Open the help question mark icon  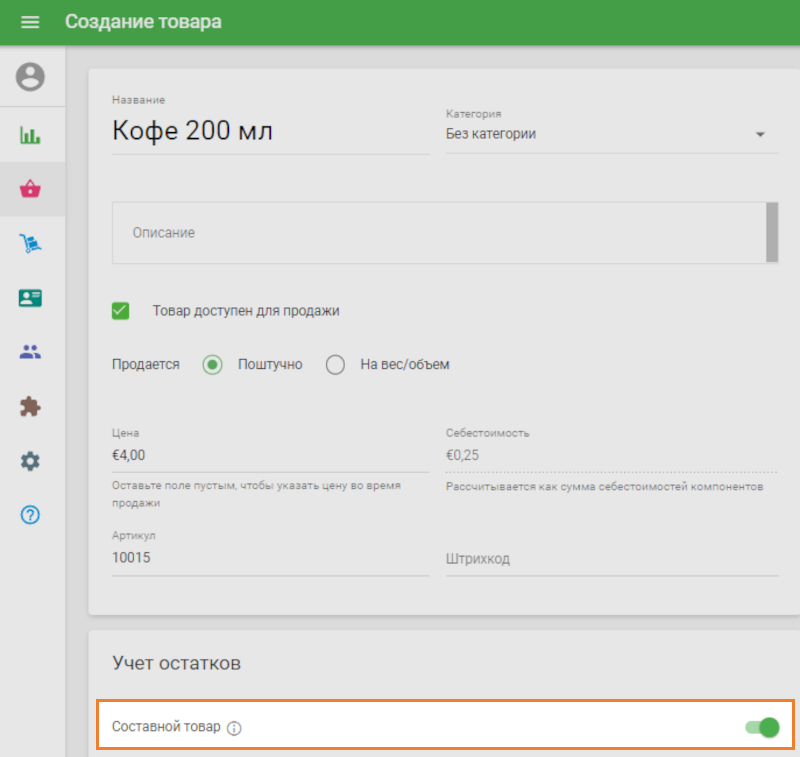tap(31, 515)
